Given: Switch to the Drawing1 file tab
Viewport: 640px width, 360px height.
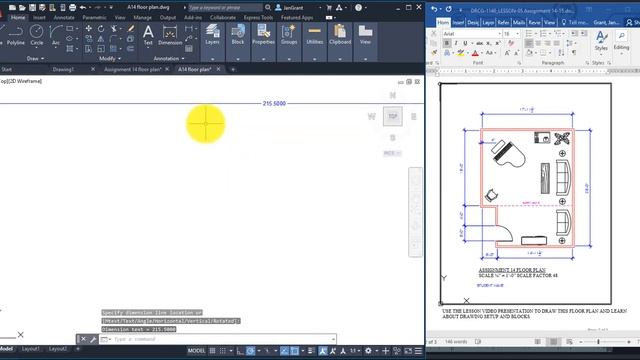Looking at the screenshot, I should coord(63,69).
